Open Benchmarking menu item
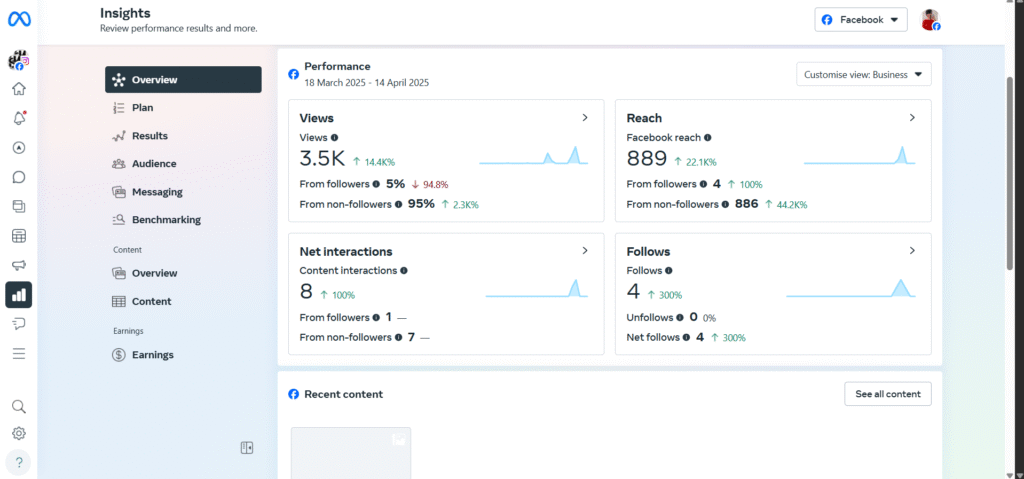Image resolution: width=1024 pixels, height=479 pixels. pyautogui.click(x=165, y=220)
